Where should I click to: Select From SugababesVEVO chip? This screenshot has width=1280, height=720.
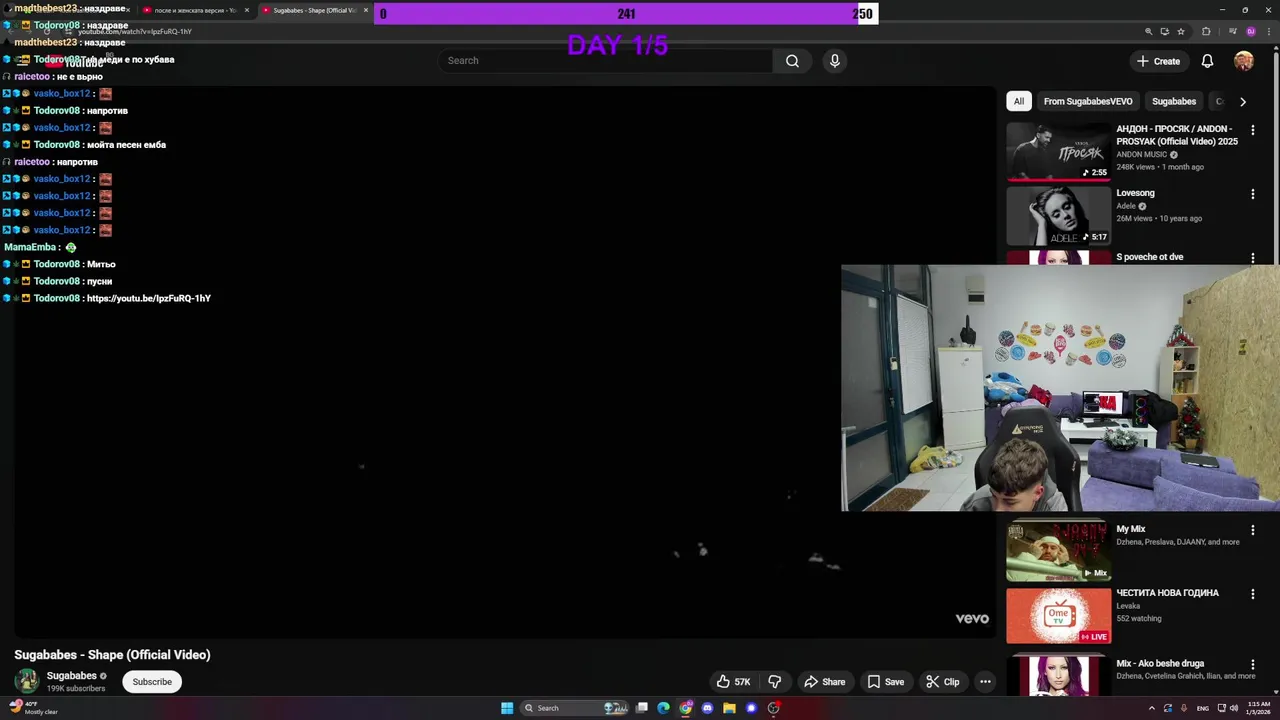(1088, 101)
